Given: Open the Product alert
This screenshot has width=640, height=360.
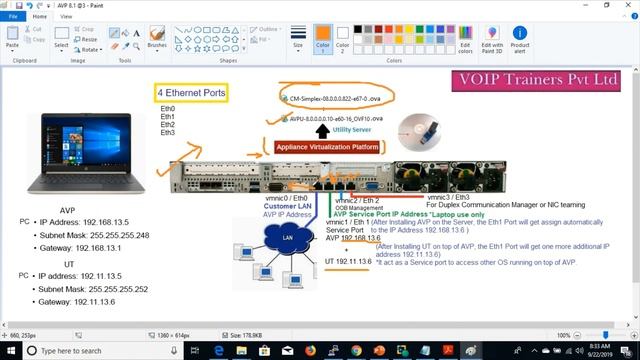Looking at the screenshot, I should pyautogui.click(x=520, y=40).
